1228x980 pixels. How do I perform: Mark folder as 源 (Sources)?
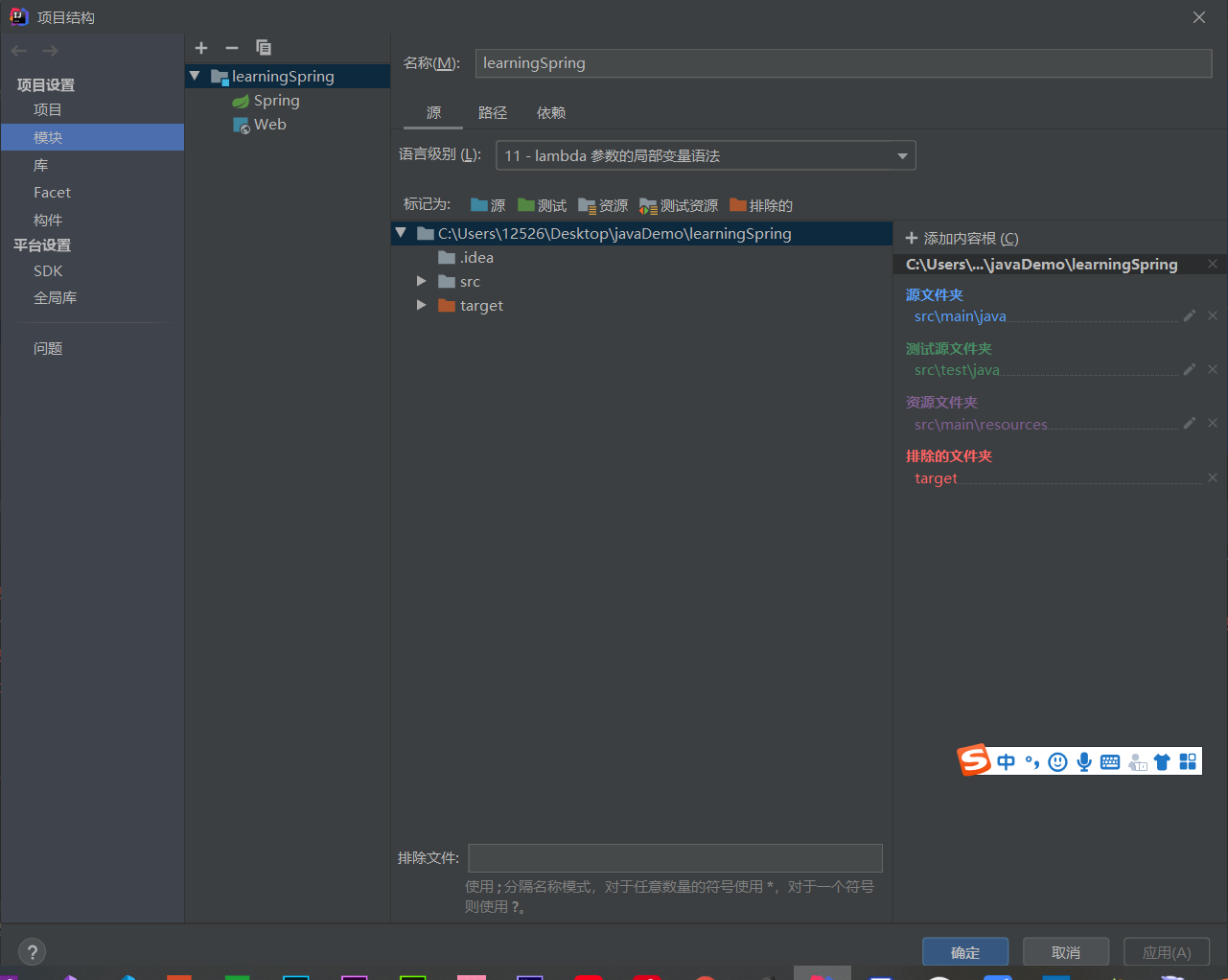(x=488, y=205)
